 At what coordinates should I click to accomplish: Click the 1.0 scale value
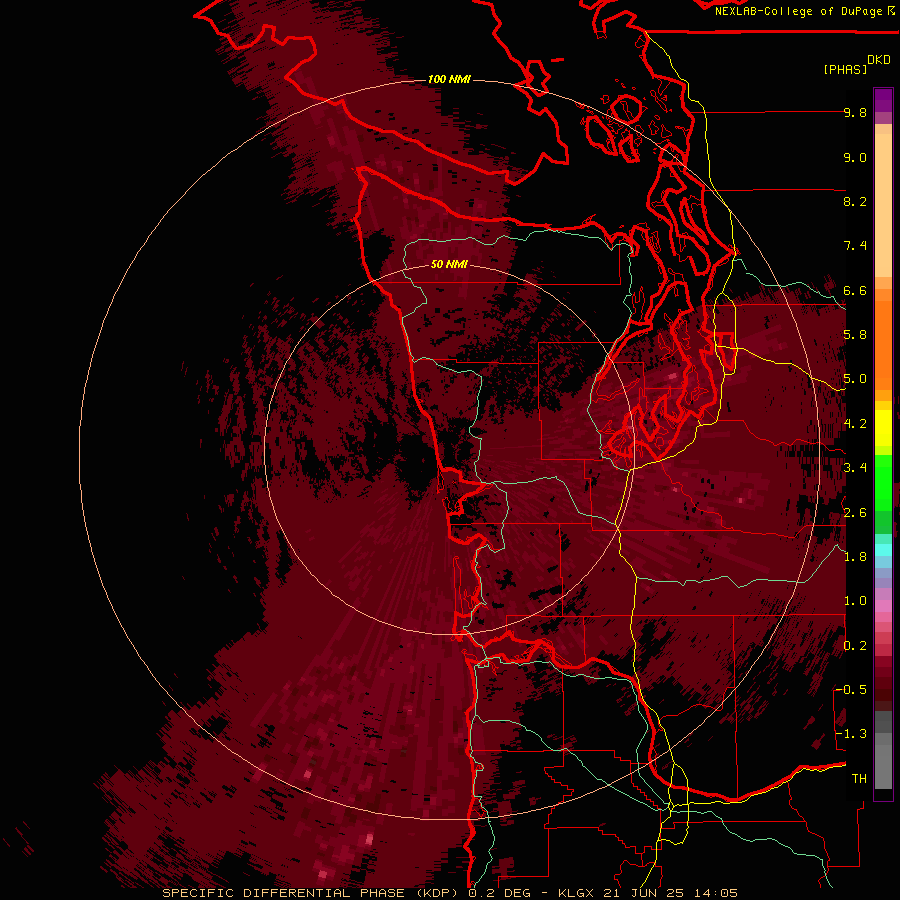(x=855, y=601)
